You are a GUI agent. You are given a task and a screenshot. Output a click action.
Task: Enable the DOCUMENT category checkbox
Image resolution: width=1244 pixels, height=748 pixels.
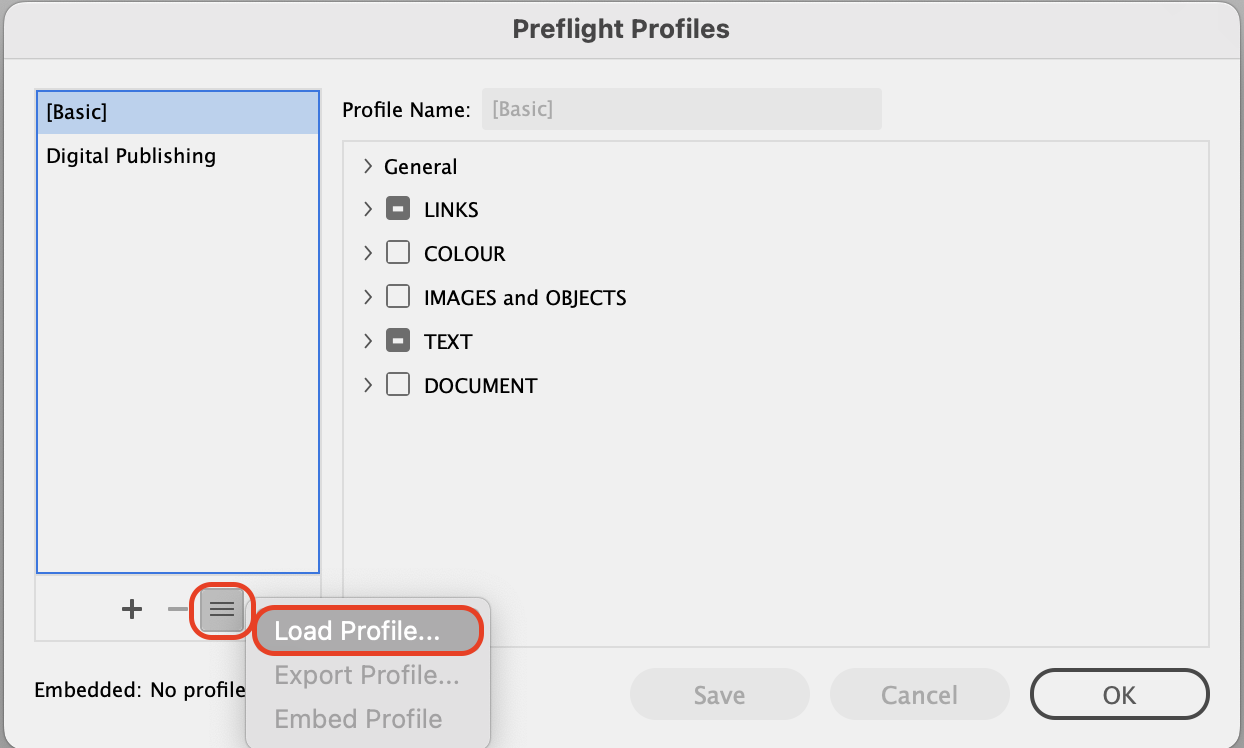point(398,385)
